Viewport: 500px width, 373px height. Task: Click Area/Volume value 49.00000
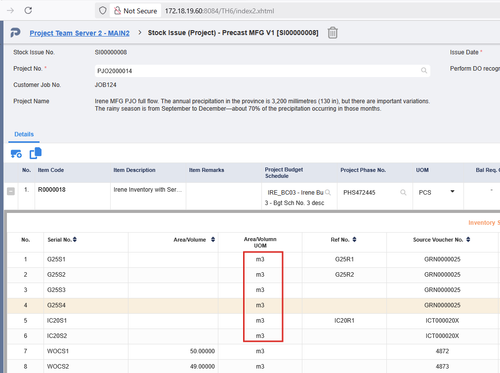202,367
